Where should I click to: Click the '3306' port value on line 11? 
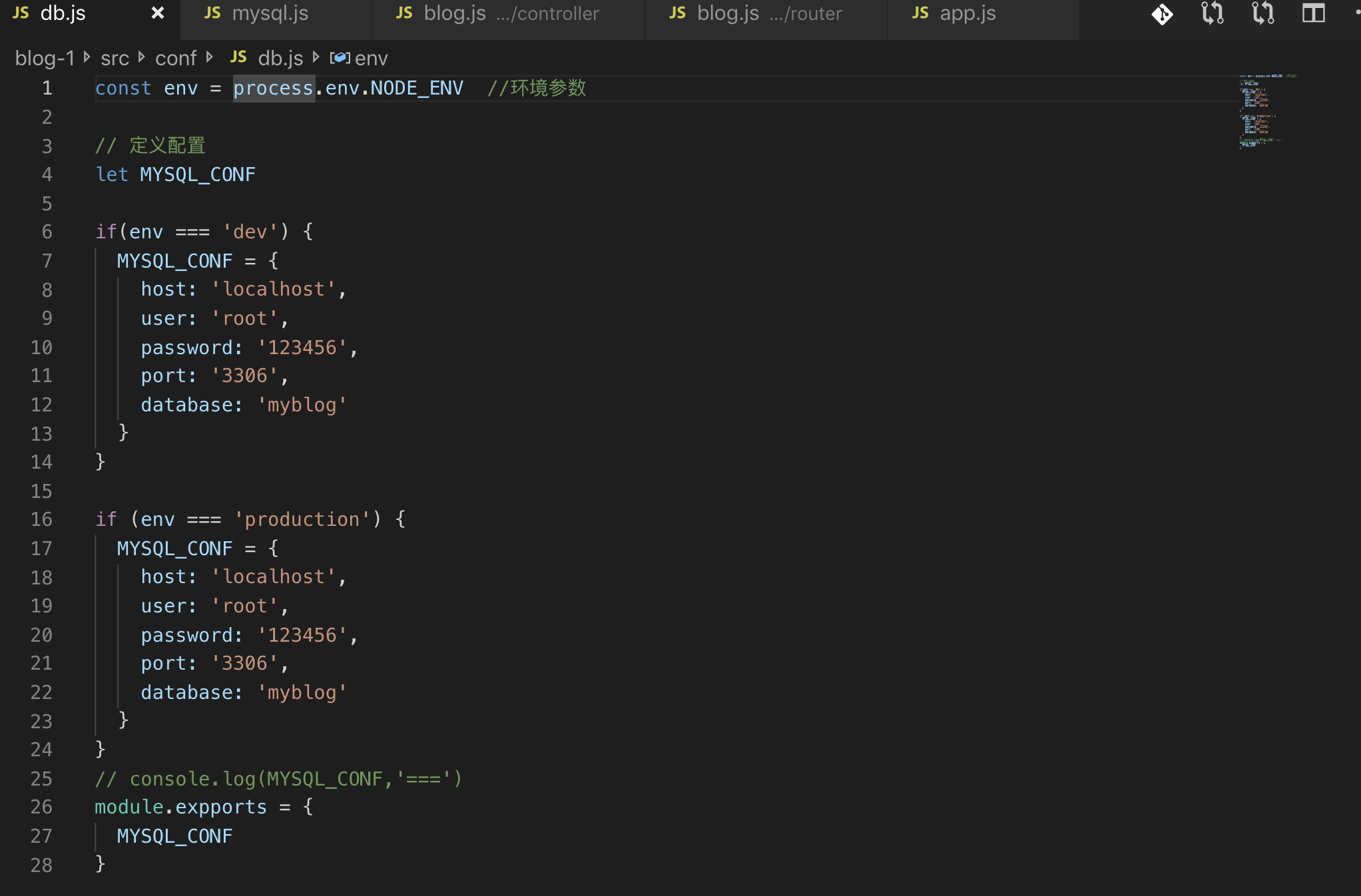click(x=244, y=375)
